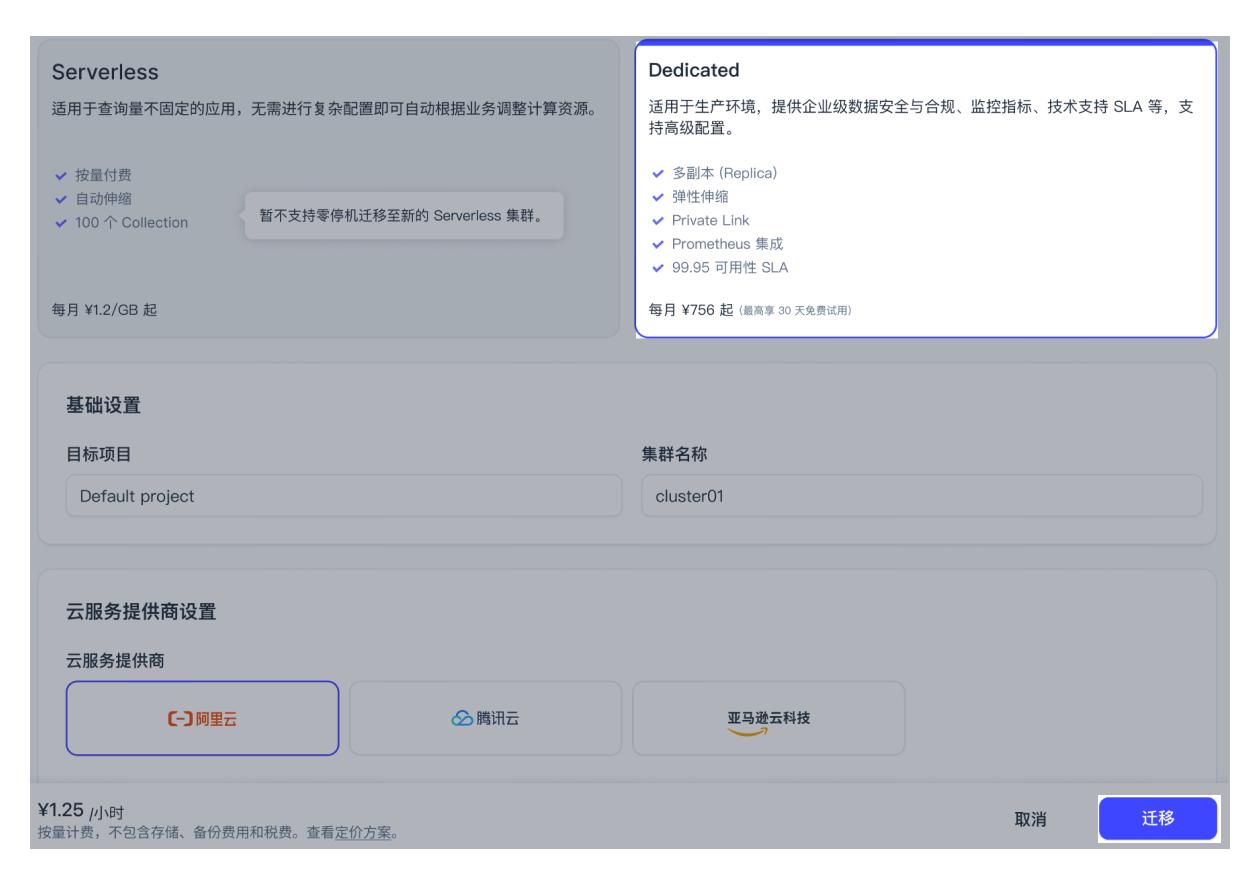Click the 每月 ¥1.2/GB 起 price text
The image size is (1260, 885).
coord(105,310)
